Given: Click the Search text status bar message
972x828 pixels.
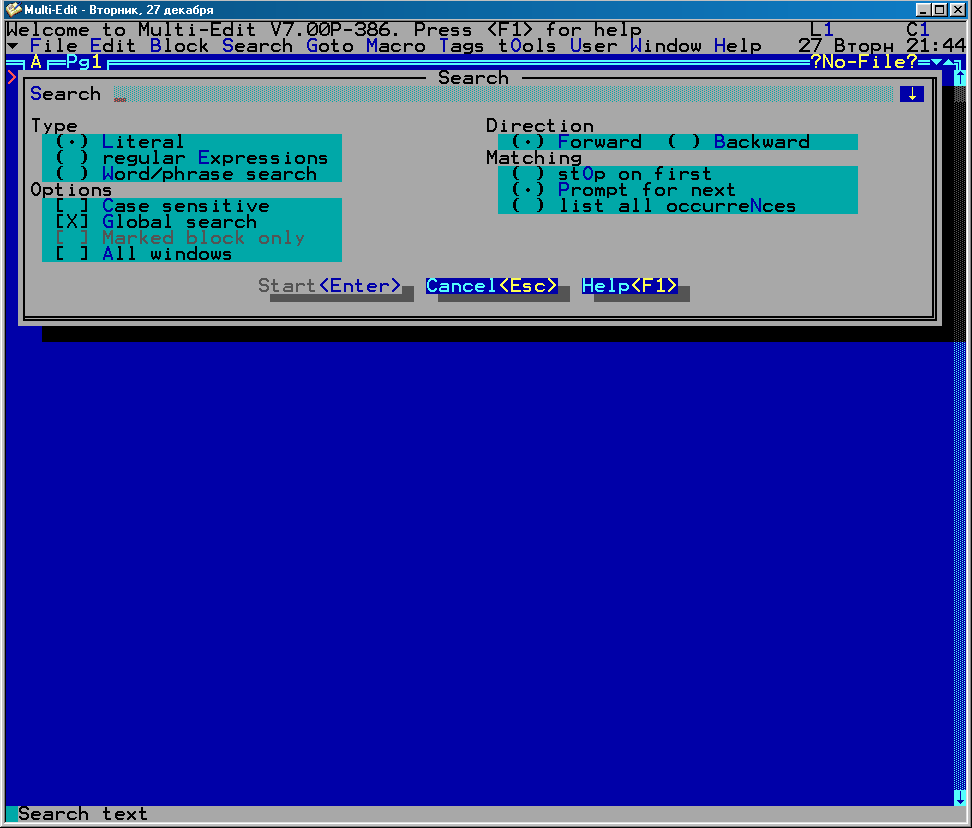Looking at the screenshot, I should 83,814.
